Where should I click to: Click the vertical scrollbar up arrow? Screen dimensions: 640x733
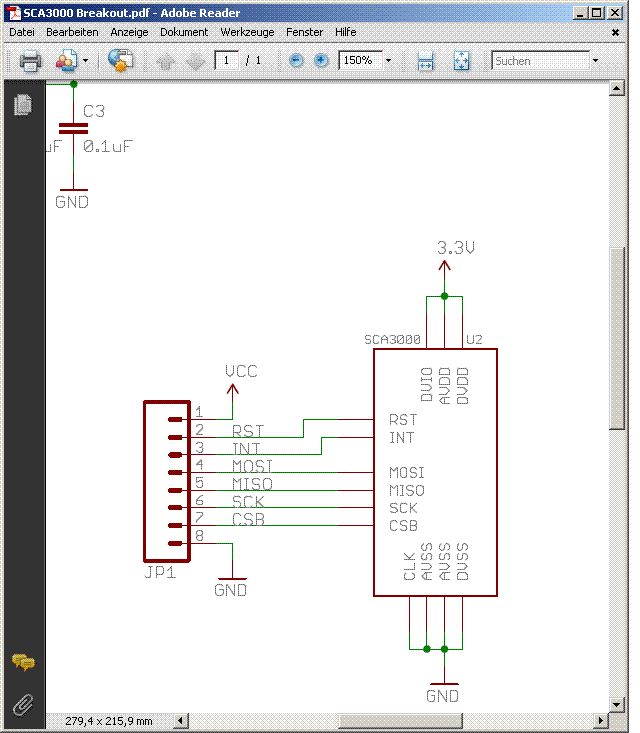[617, 88]
